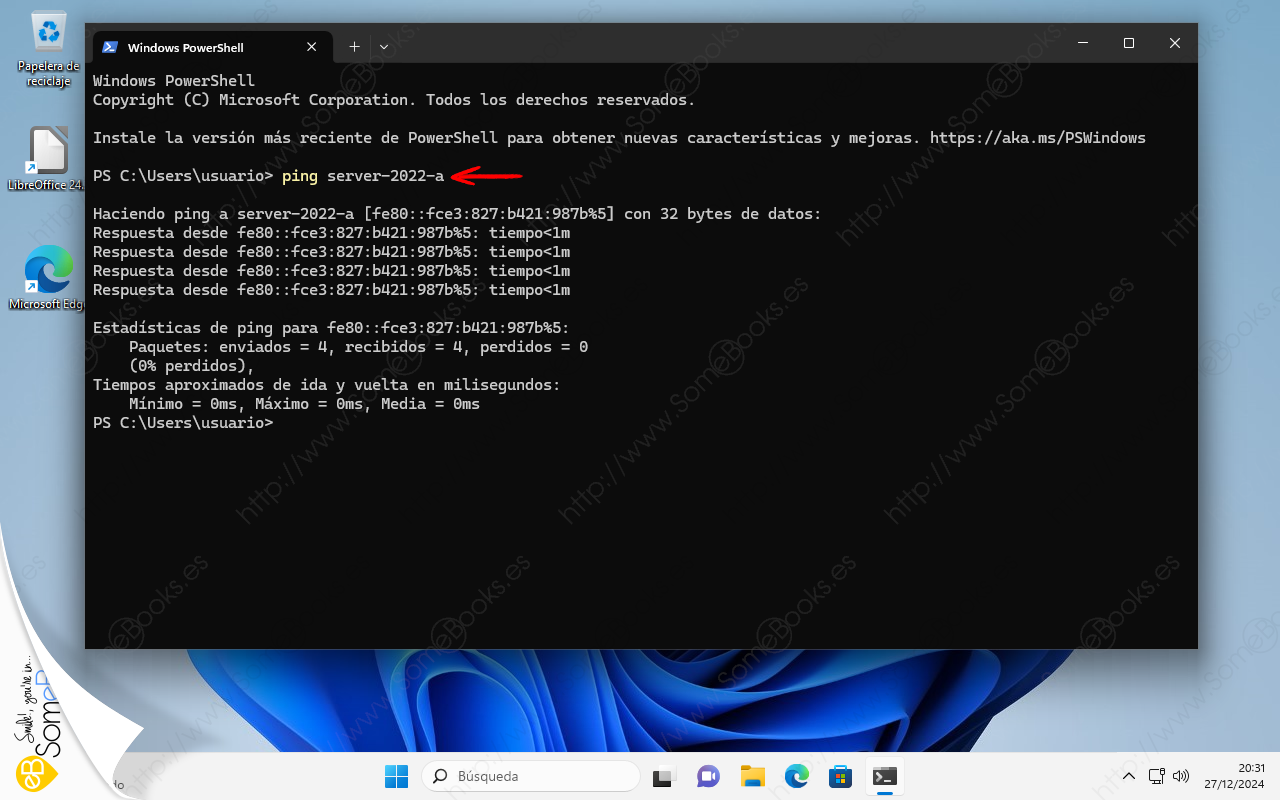Click 'Mínimo = 0ms, Máximo = 0ms' line

click(x=304, y=404)
